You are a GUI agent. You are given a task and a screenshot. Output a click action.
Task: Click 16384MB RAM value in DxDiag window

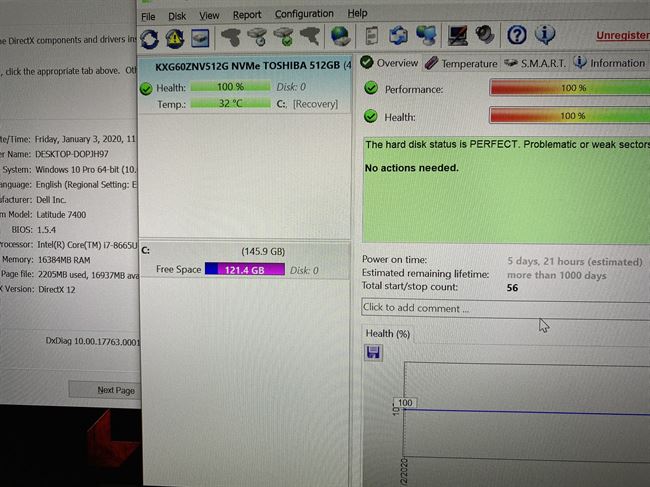coord(64,260)
